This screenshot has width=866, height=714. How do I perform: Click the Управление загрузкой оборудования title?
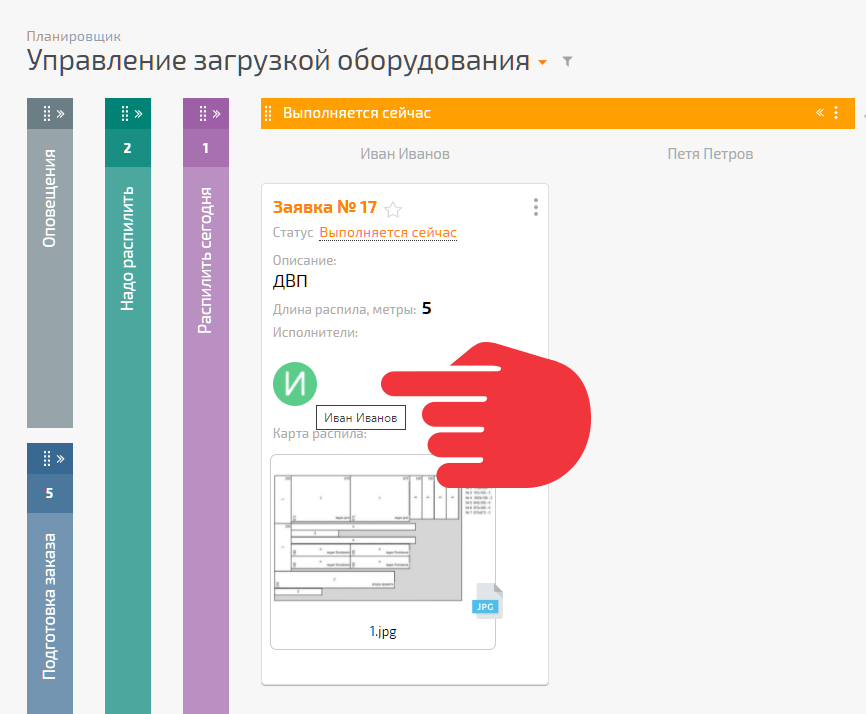click(x=278, y=60)
